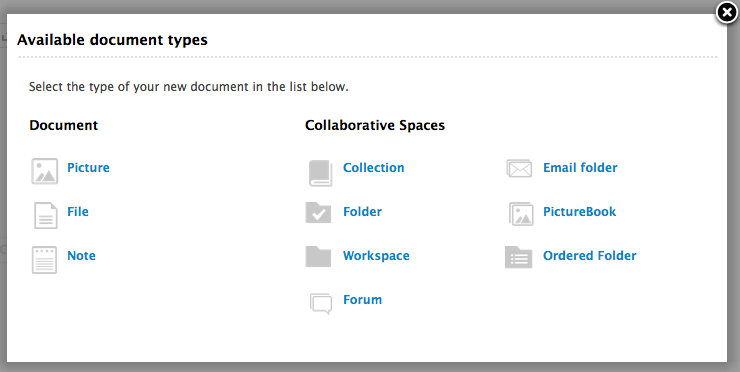Select the Folder checkmark icon
Image resolution: width=740 pixels, height=372 pixels.
click(x=319, y=212)
